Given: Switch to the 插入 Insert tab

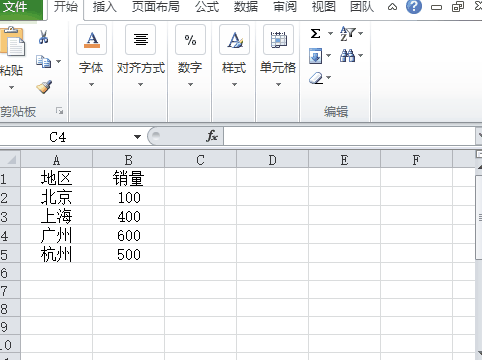Looking at the screenshot, I should click(104, 7).
